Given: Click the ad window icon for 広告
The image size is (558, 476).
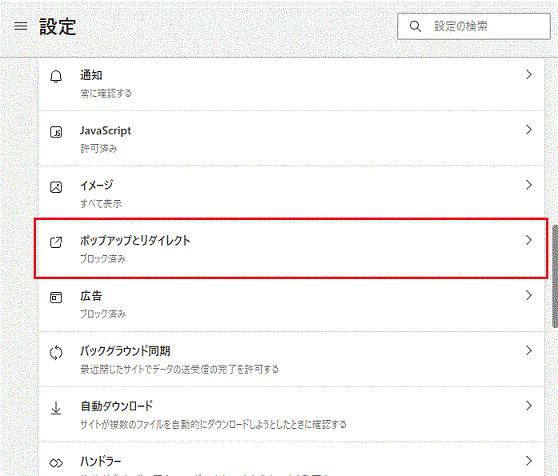Looking at the screenshot, I should tap(56, 297).
